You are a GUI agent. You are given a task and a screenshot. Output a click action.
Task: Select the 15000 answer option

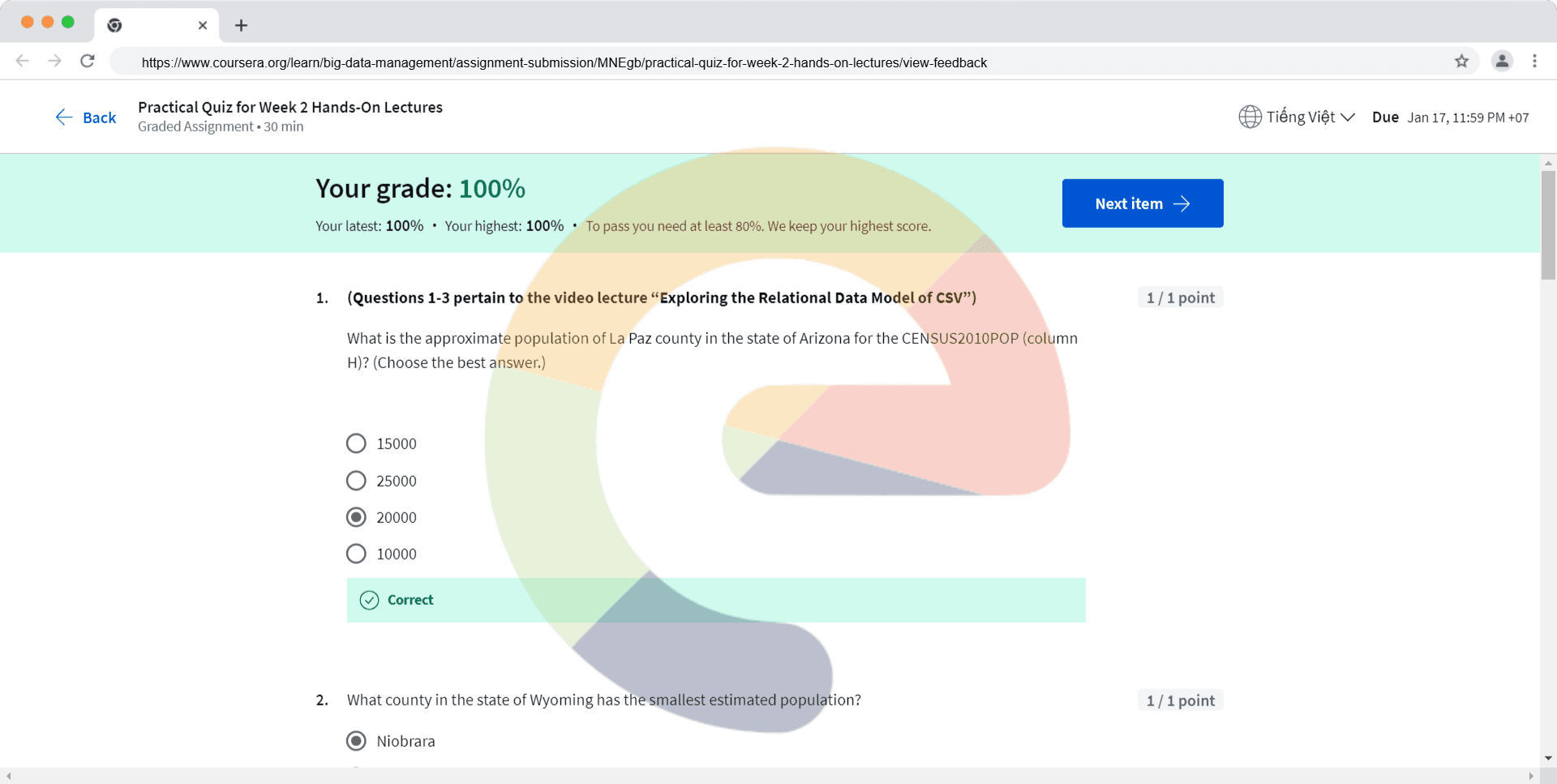(x=356, y=443)
